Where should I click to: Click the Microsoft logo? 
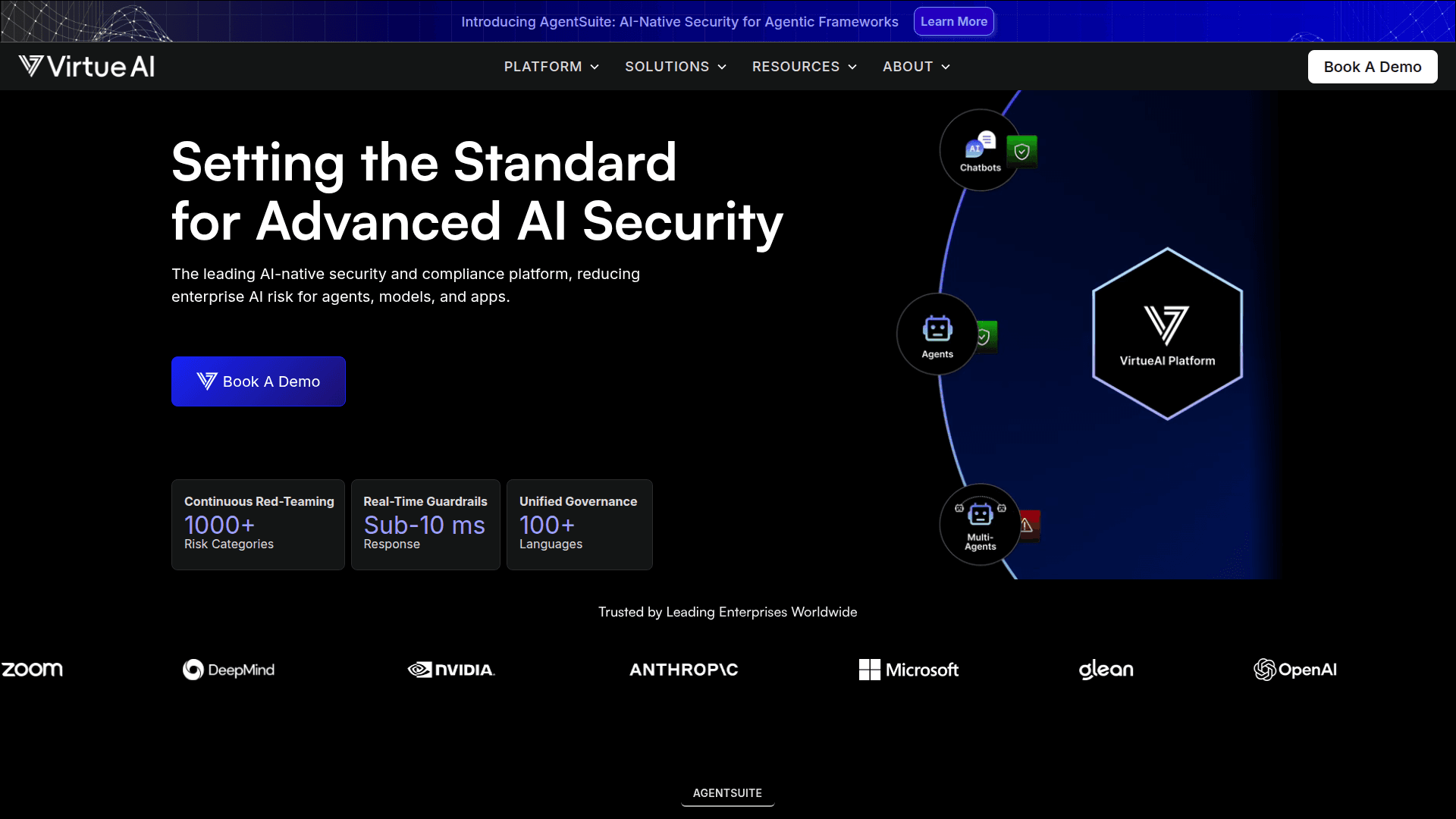click(908, 670)
